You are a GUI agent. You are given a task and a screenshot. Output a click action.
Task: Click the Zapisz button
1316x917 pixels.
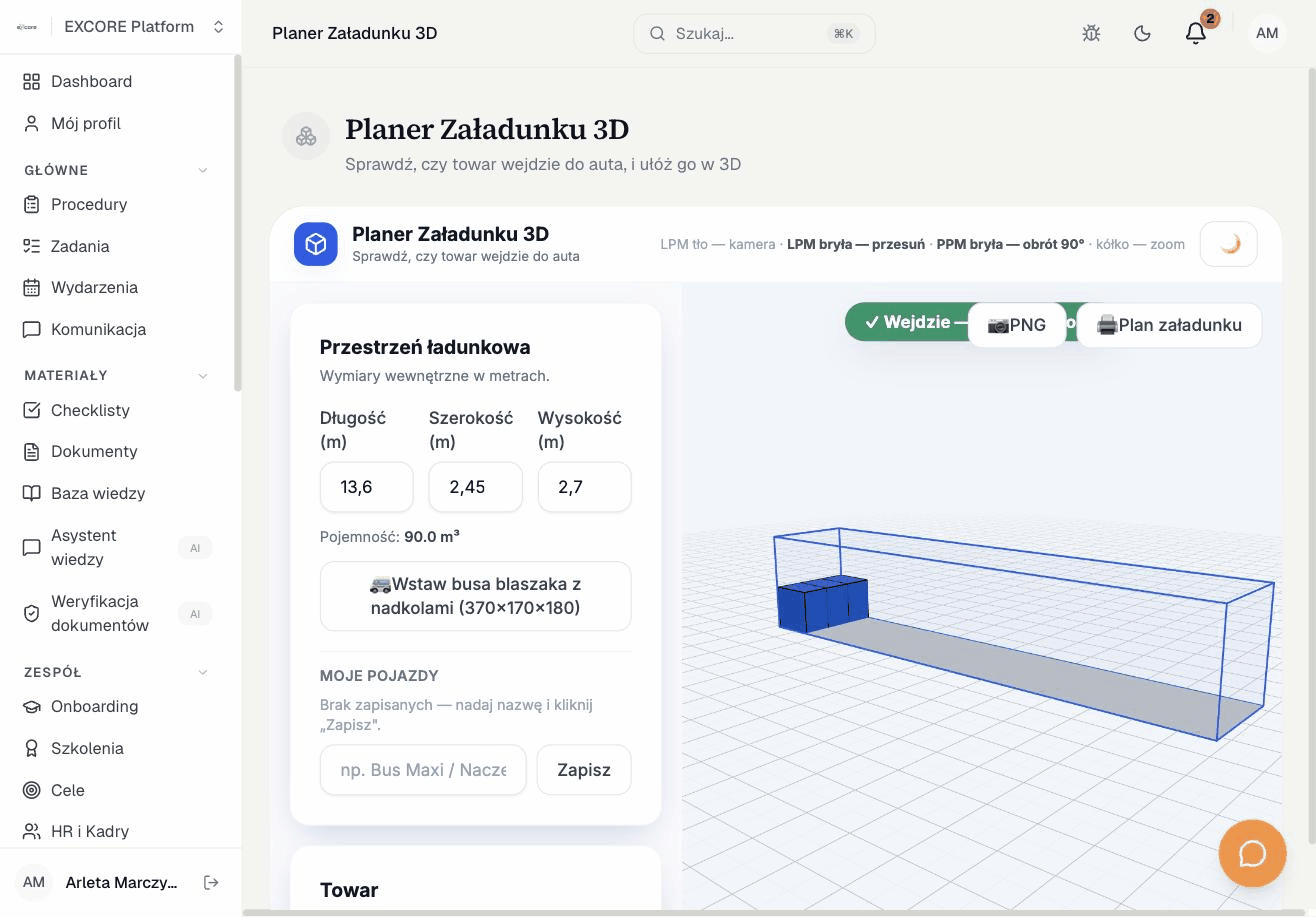click(584, 770)
